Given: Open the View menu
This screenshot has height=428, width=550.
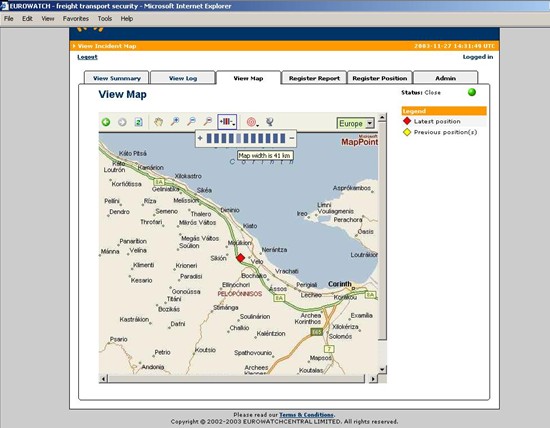Looking at the screenshot, I should point(48,19).
